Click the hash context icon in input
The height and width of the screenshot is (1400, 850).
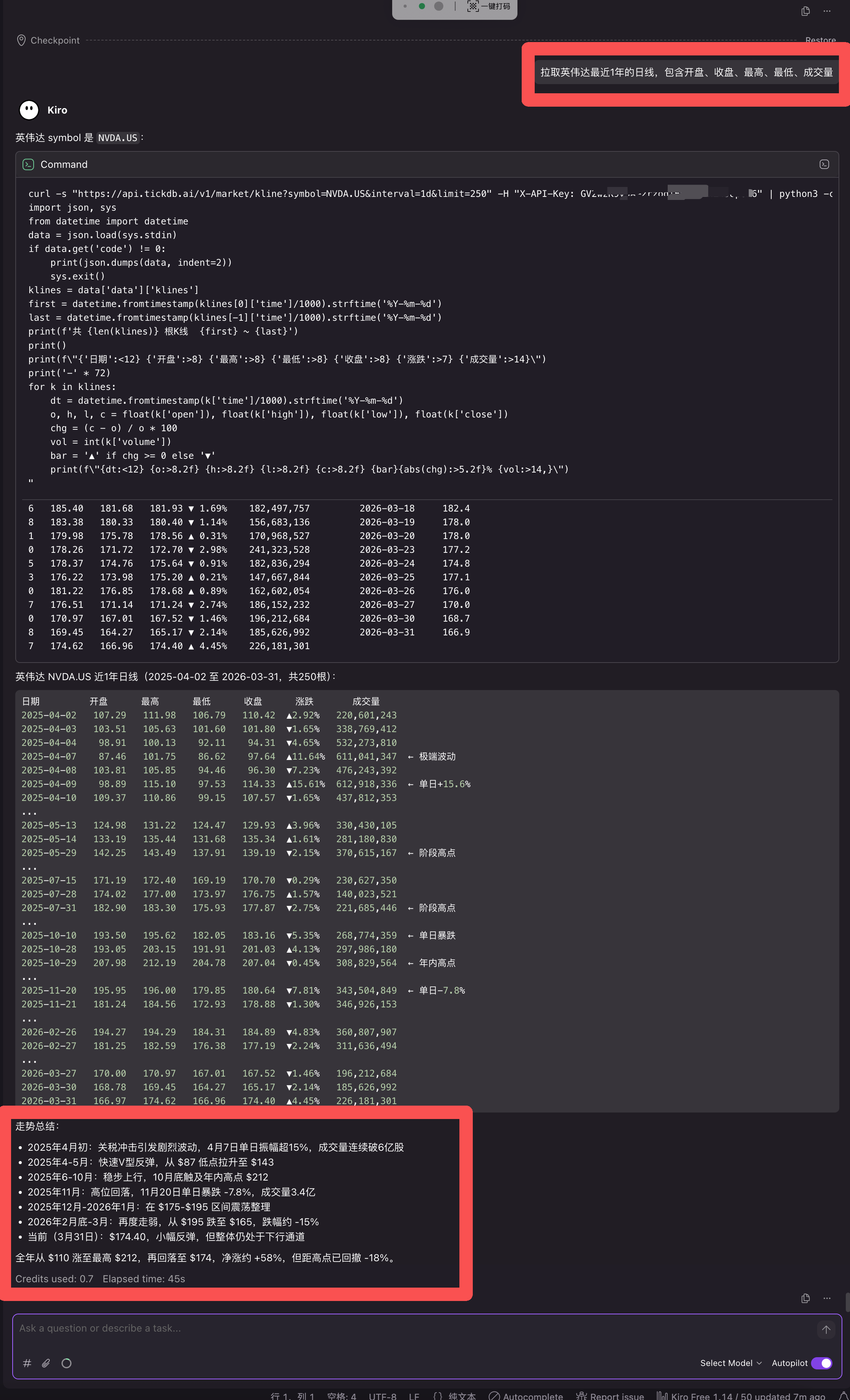27,1363
